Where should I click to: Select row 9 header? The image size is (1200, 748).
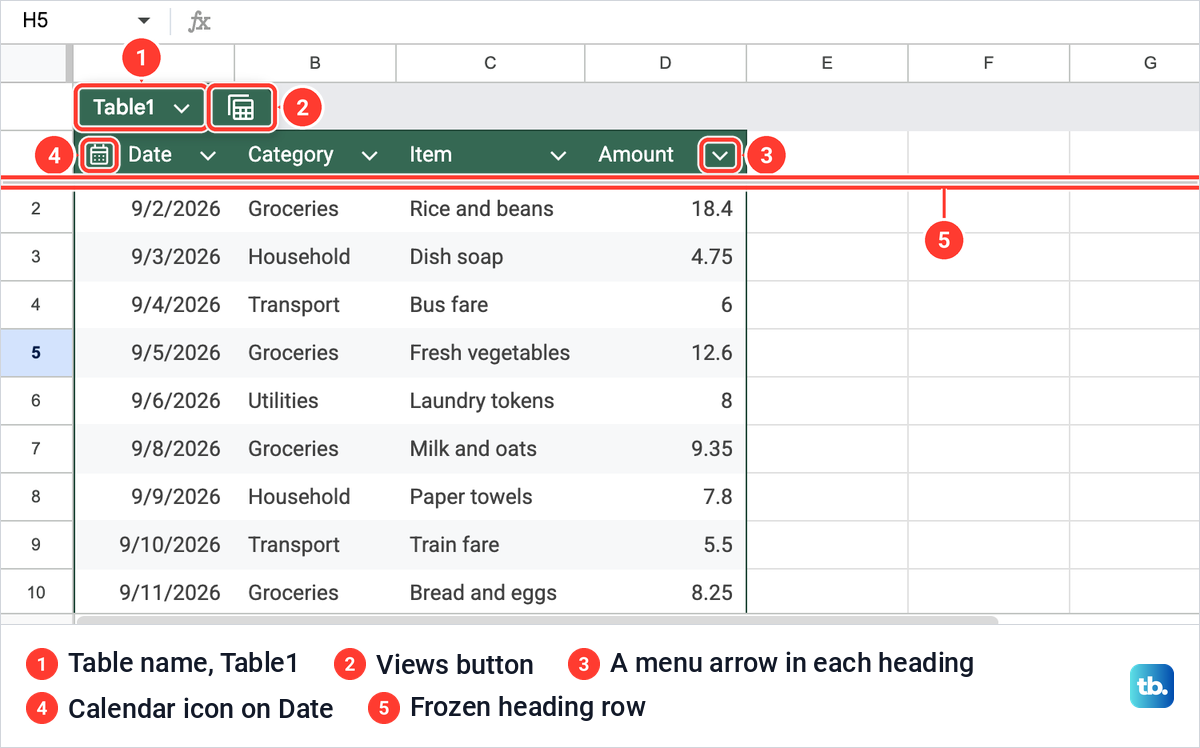(36, 545)
